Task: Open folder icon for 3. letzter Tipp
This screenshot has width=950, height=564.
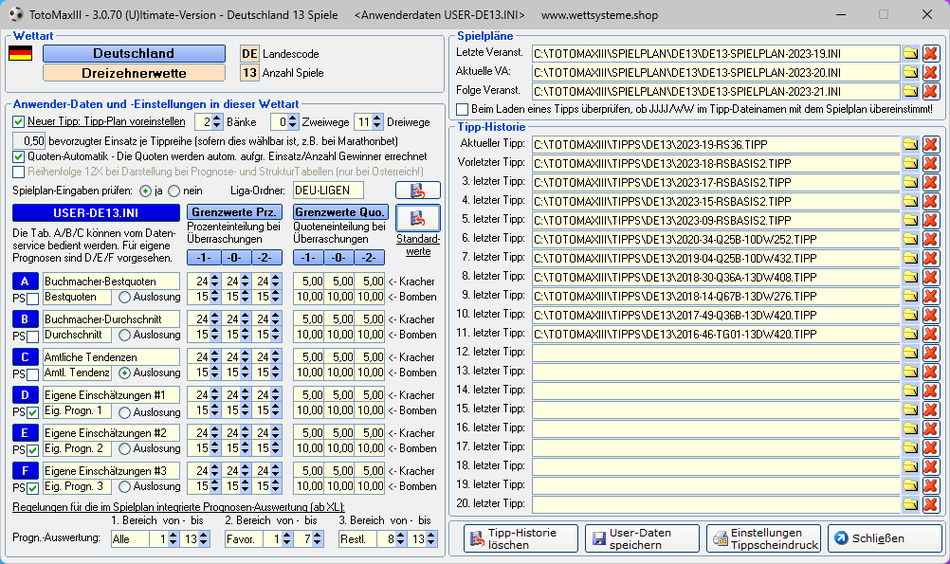Action: (910, 182)
